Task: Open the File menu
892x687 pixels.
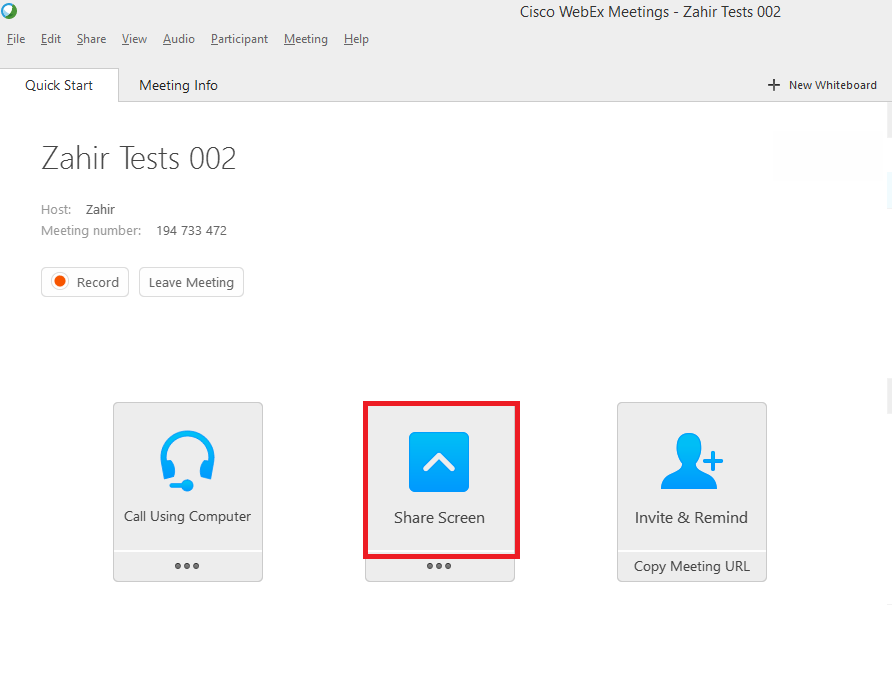Action: click(x=16, y=39)
